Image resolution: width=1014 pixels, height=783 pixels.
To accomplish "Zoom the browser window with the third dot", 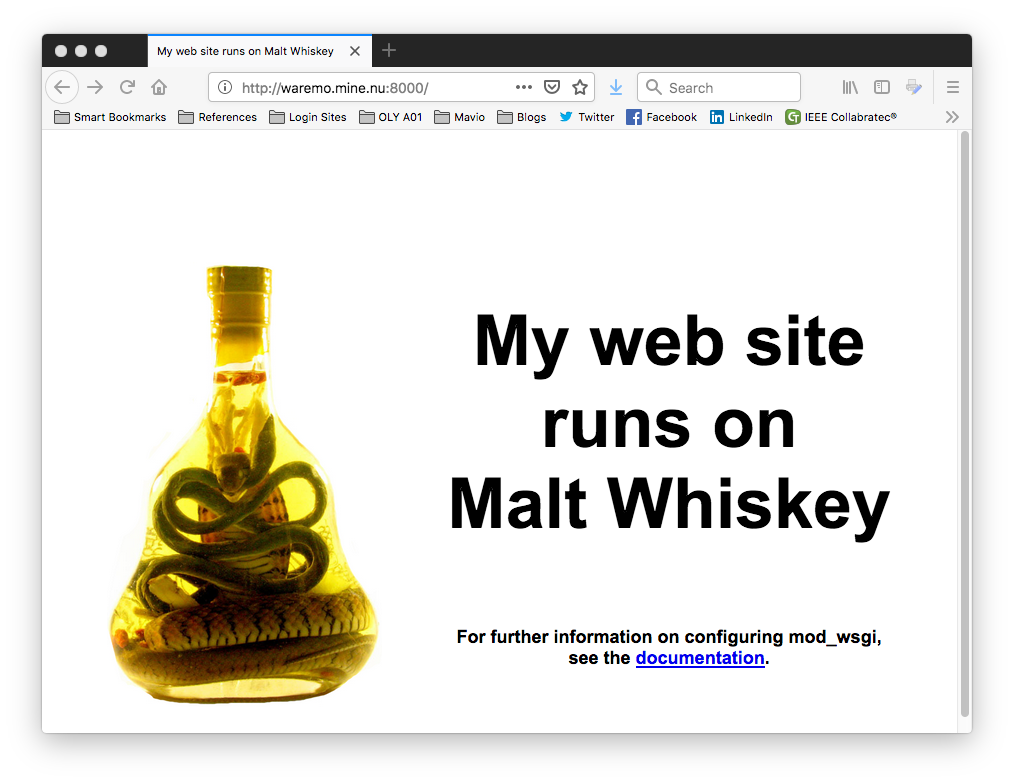I will click(101, 51).
